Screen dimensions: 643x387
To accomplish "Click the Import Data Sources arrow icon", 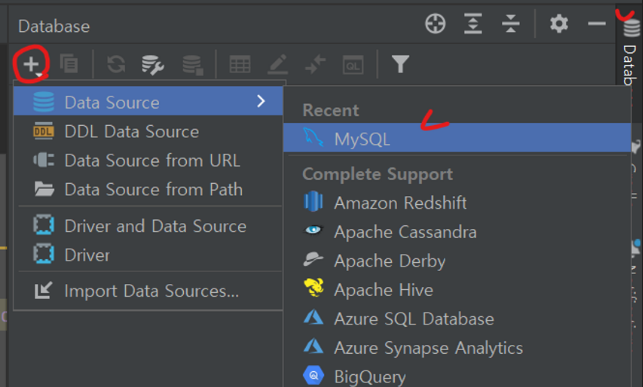I will 43,290.
